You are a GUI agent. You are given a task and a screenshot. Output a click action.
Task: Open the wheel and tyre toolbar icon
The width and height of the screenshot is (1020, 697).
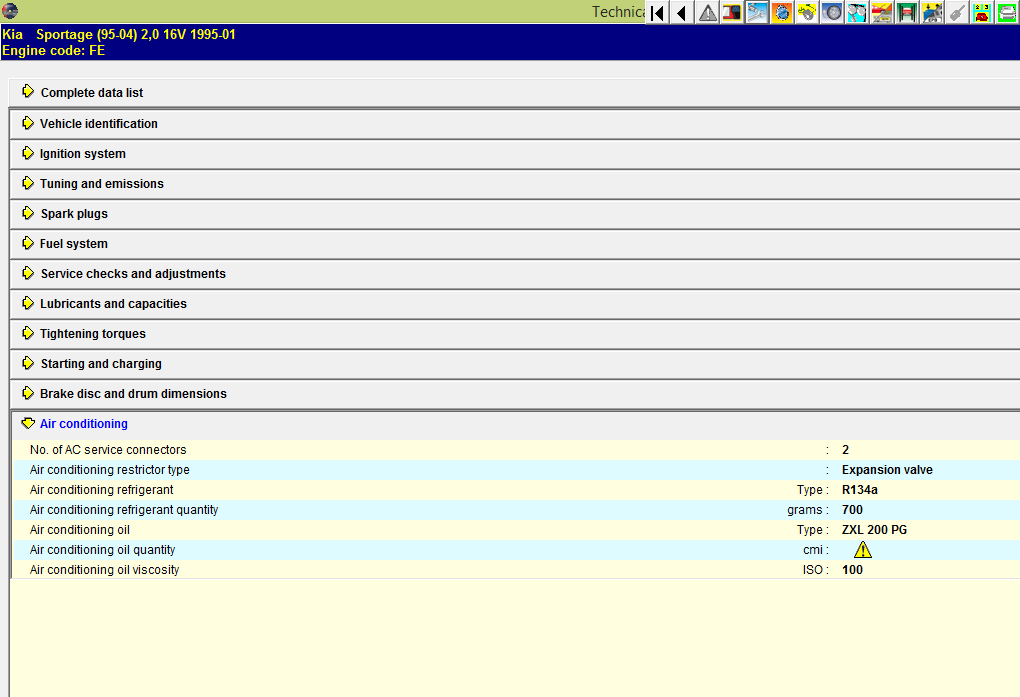click(832, 12)
